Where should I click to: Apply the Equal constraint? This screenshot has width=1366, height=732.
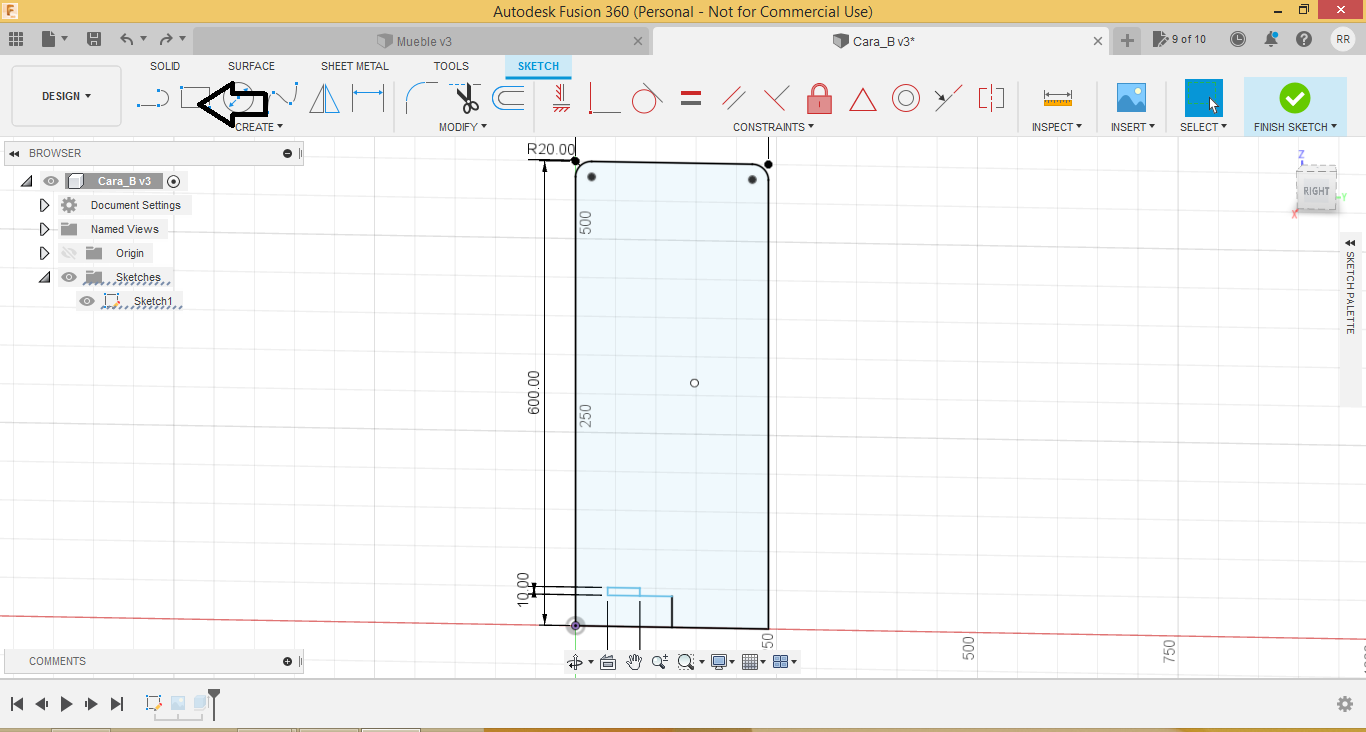tap(690, 98)
